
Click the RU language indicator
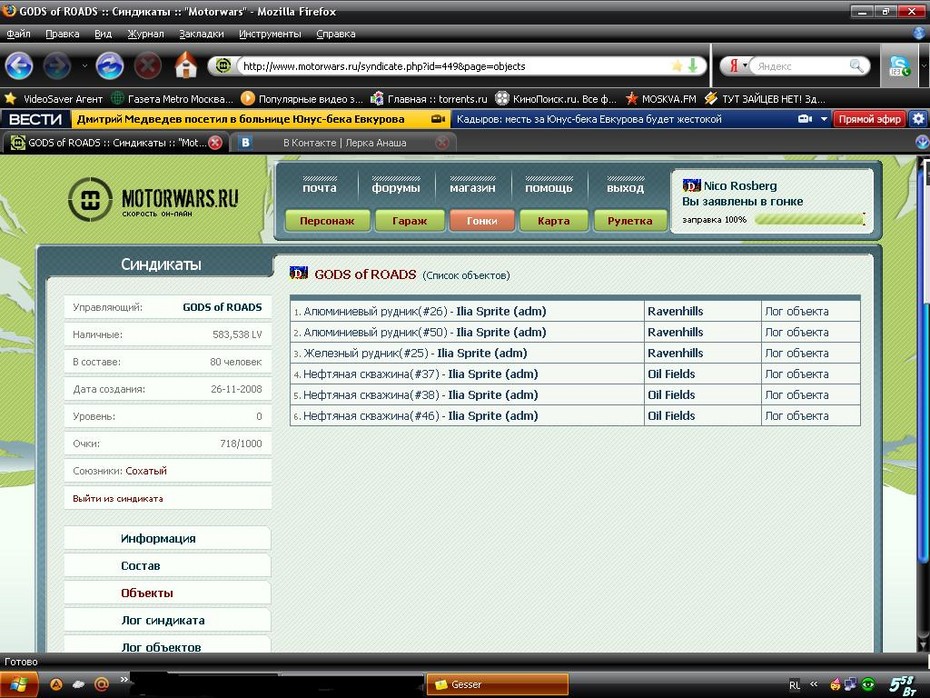(795, 686)
